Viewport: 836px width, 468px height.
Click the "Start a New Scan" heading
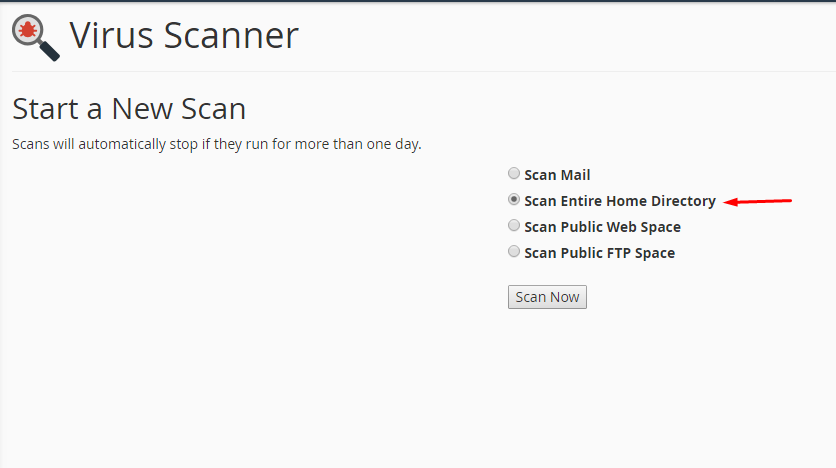click(129, 109)
